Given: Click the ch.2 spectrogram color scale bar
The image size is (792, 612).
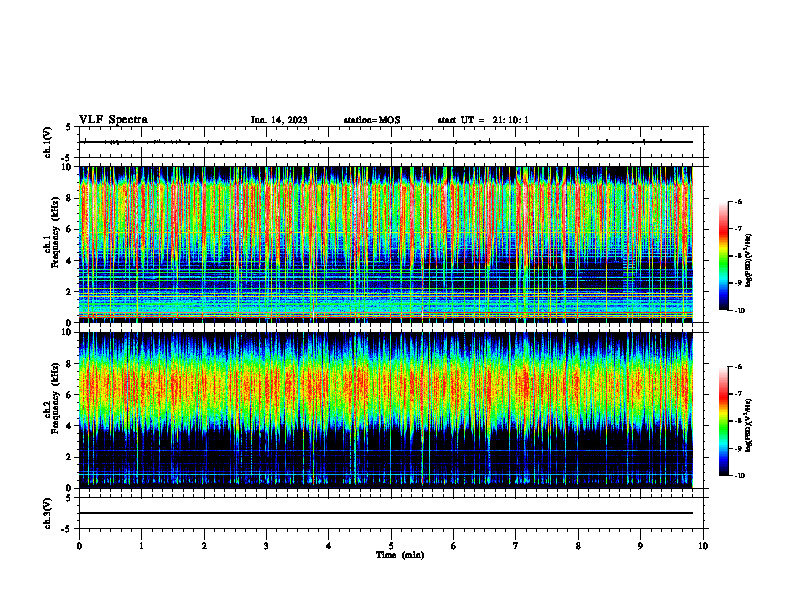Looking at the screenshot, I should tap(723, 421).
